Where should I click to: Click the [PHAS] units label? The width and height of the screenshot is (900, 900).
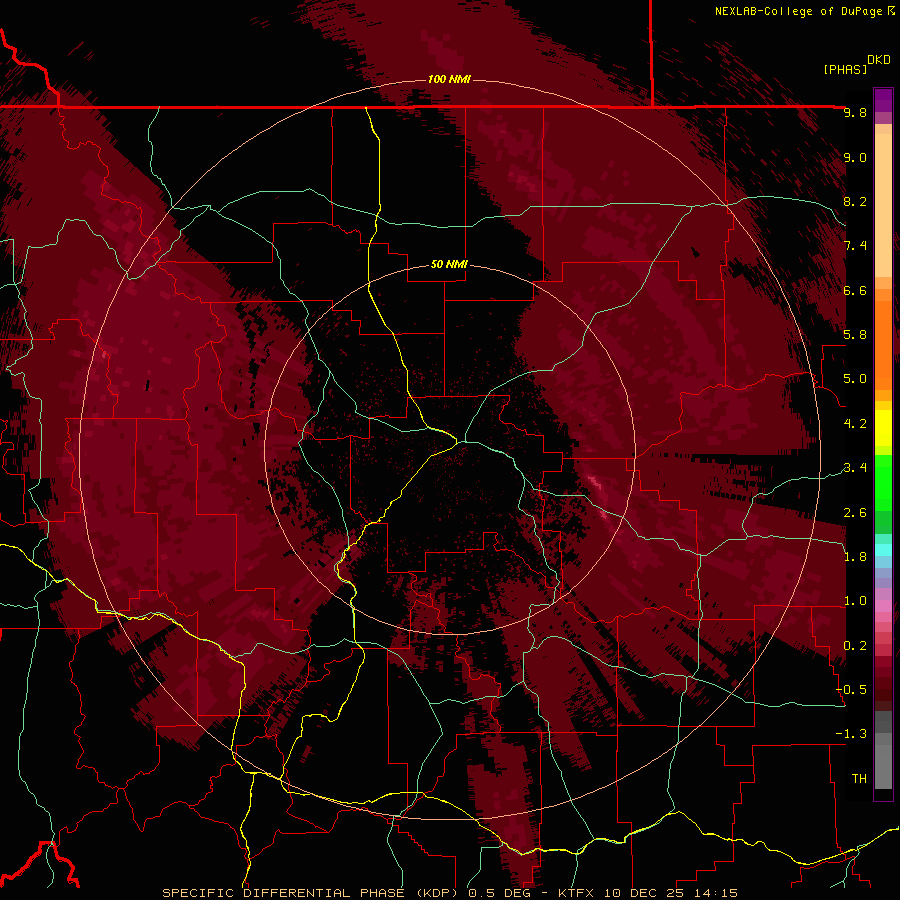click(845, 69)
